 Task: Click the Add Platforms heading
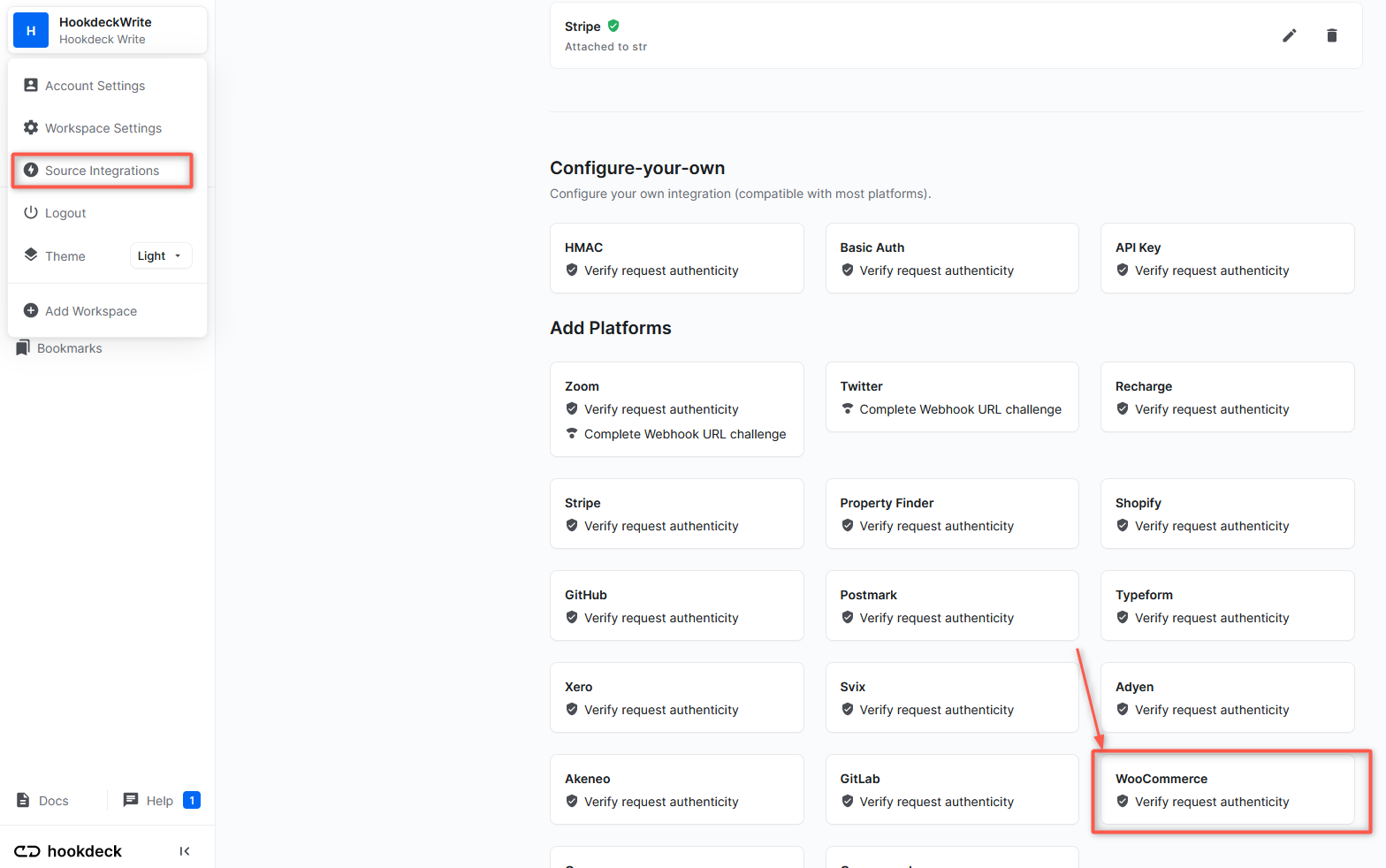611,328
